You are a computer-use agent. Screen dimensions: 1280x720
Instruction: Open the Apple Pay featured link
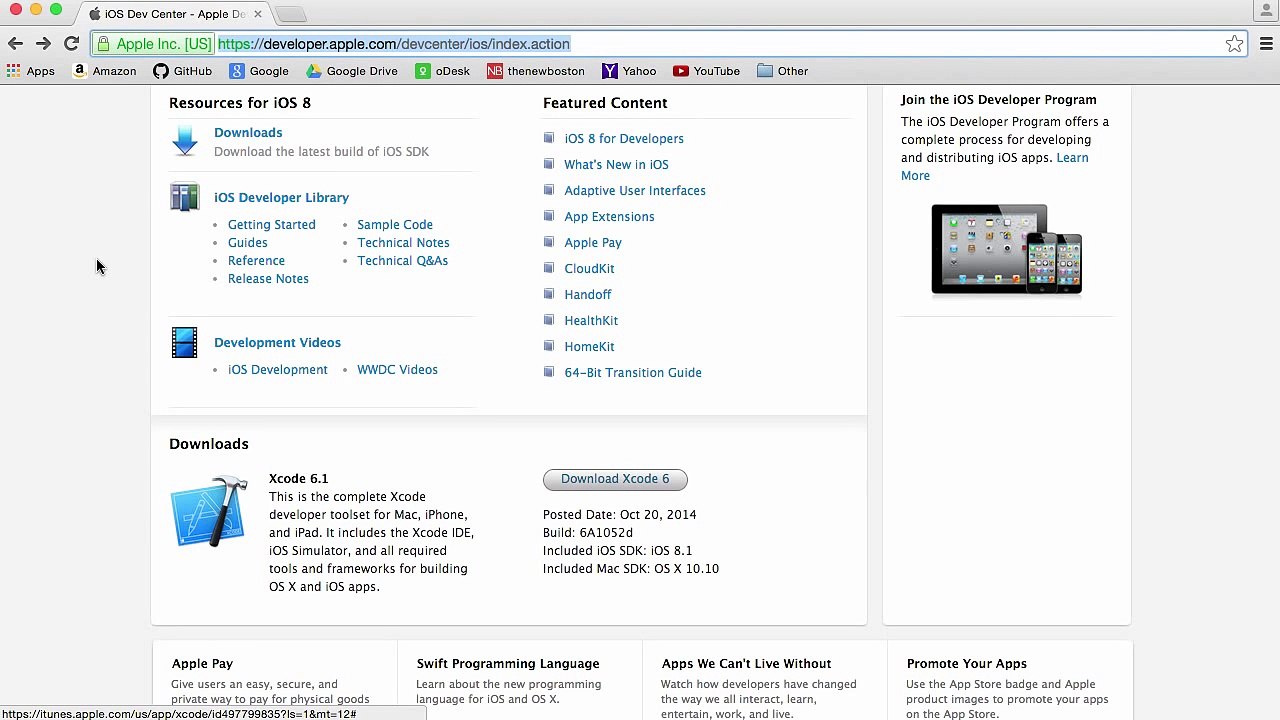(593, 243)
